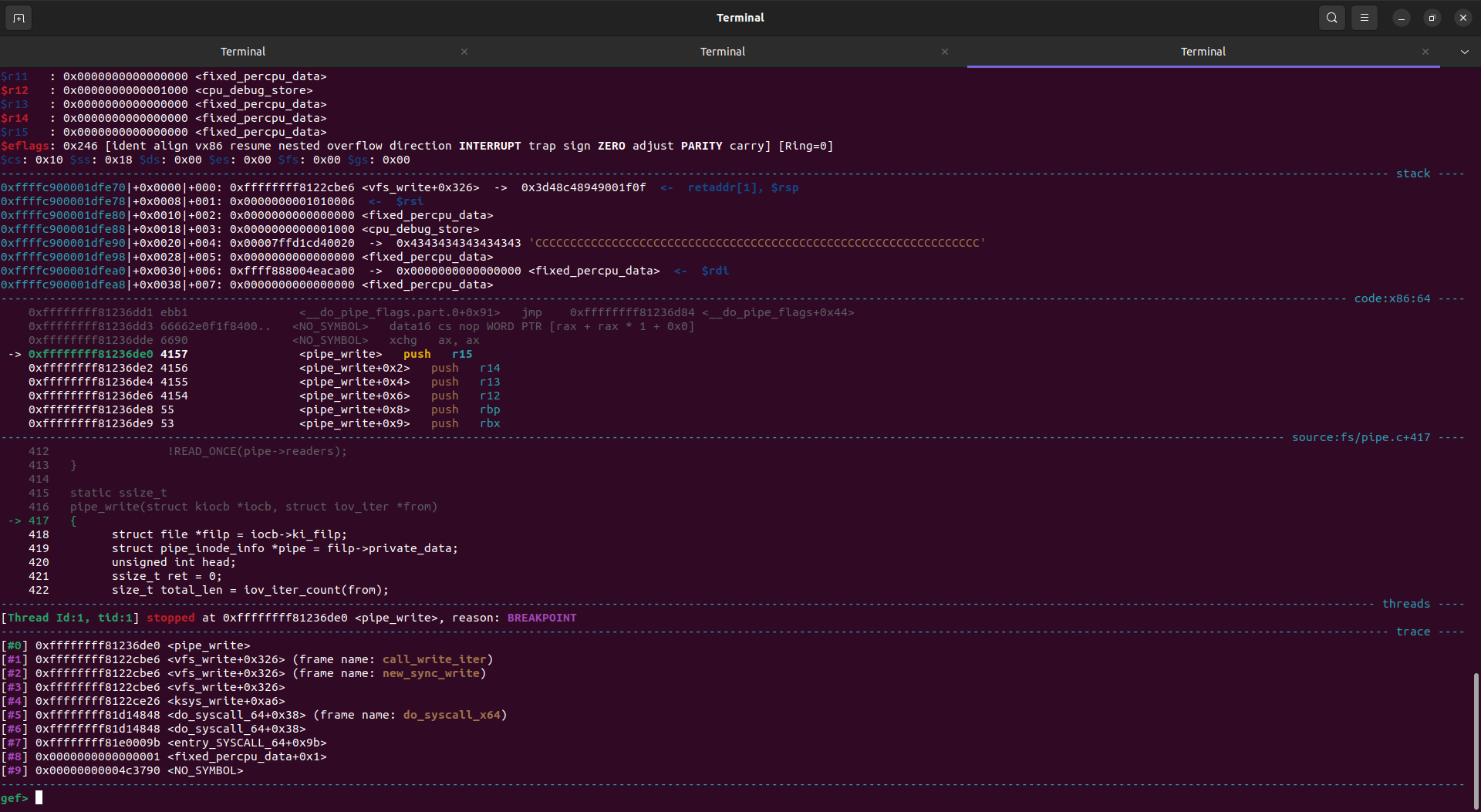The height and width of the screenshot is (812, 1481).
Task: Switch to the first Terminal tab
Action: click(243, 52)
